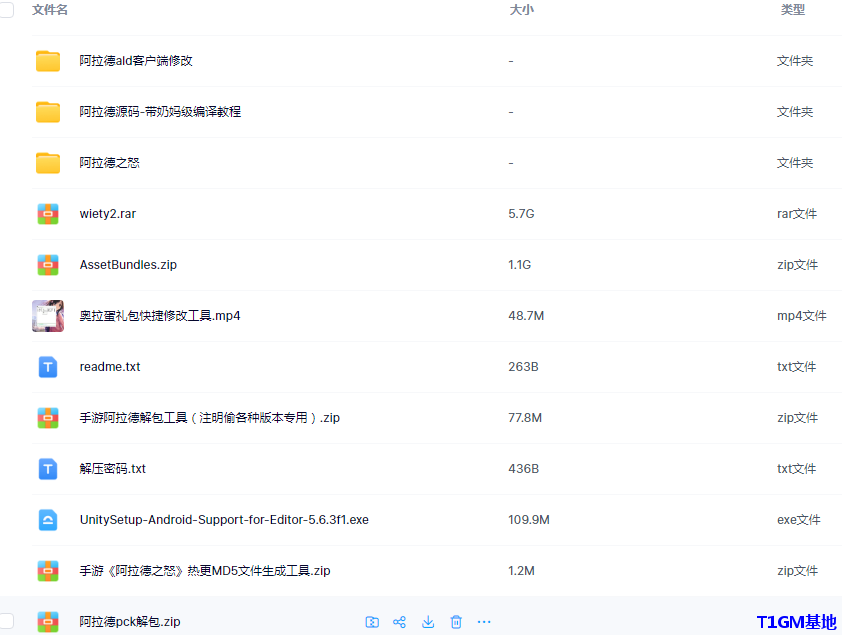Select file name readme.txt
The image size is (842, 635).
(110, 367)
